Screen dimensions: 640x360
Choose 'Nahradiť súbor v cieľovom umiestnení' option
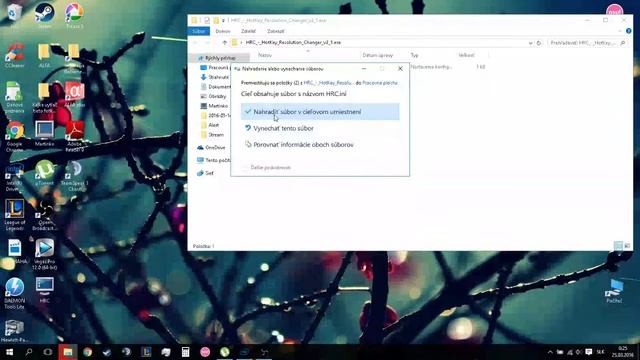pos(320,112)
